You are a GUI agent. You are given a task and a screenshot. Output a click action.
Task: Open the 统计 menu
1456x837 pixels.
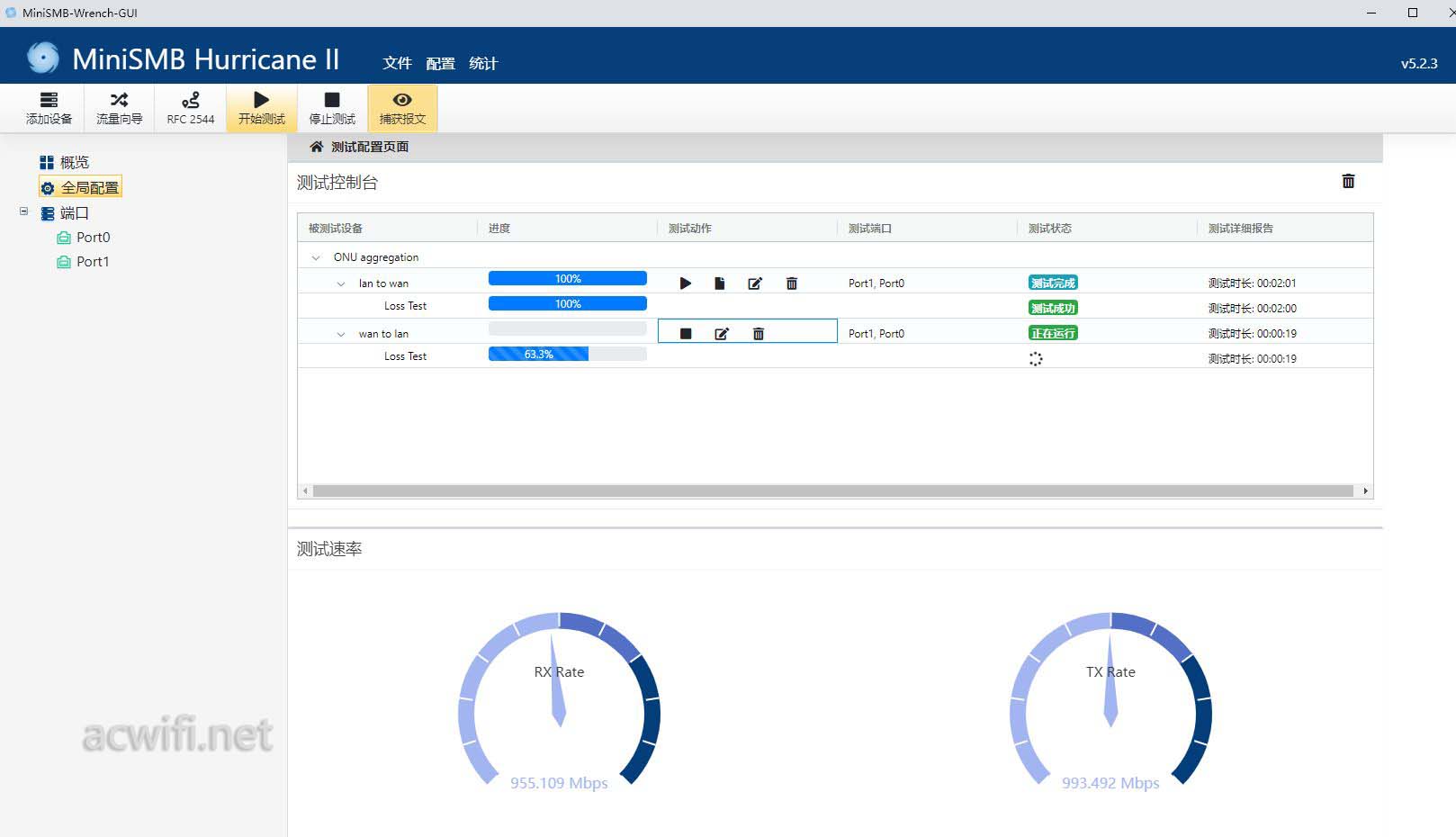(x=483, y=63)
